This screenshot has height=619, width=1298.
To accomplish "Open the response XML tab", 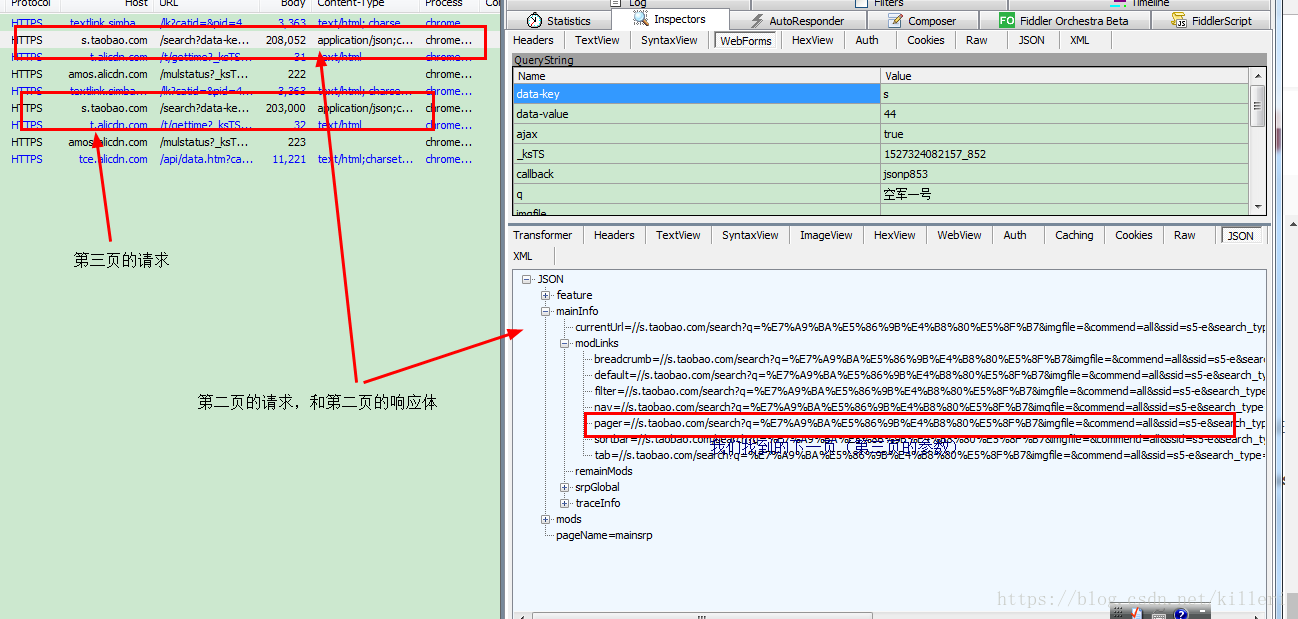I will pyautogui.click(x=523, y=256).
